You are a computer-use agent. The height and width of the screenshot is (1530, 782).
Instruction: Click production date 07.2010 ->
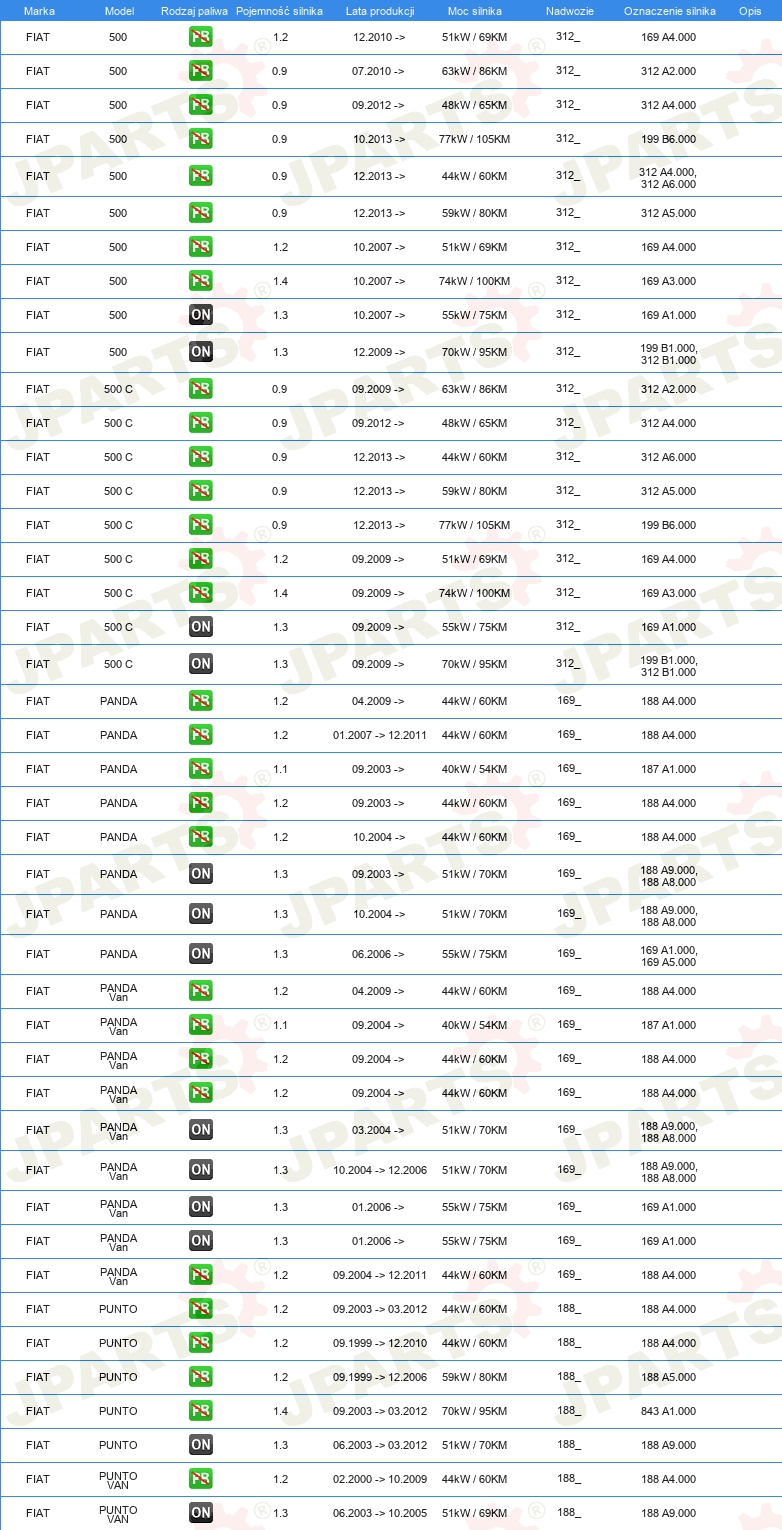click(x=379, y=71)
